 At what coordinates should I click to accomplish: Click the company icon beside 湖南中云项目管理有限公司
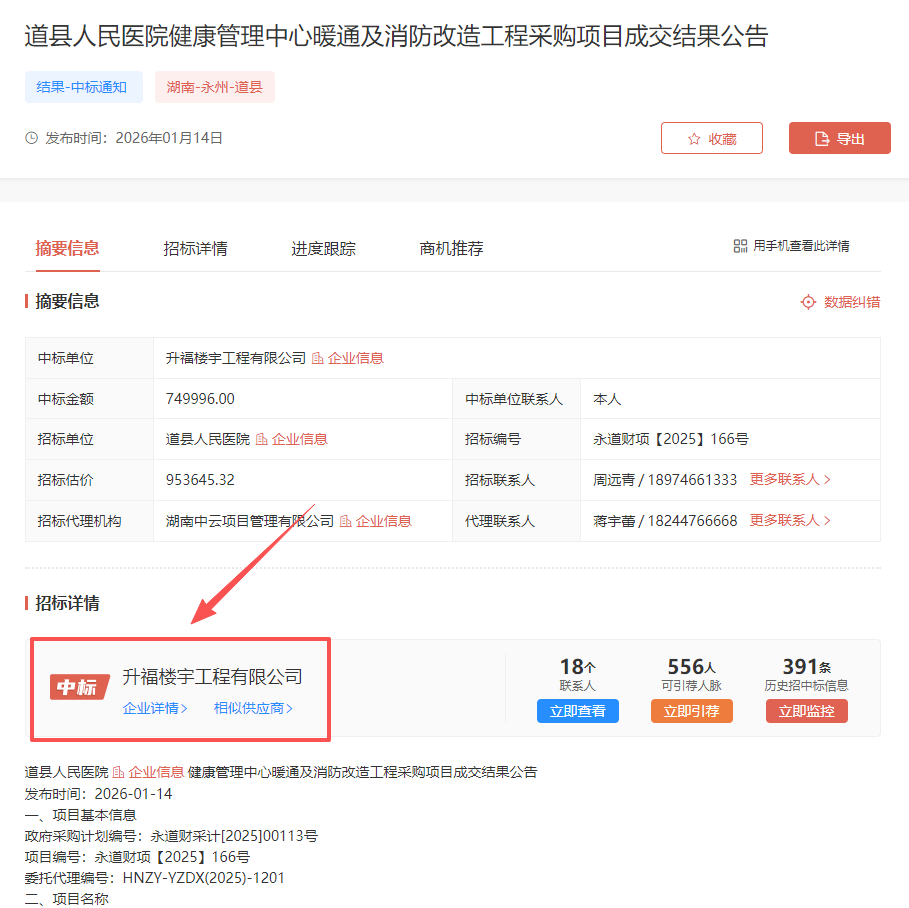coord(346,521)
